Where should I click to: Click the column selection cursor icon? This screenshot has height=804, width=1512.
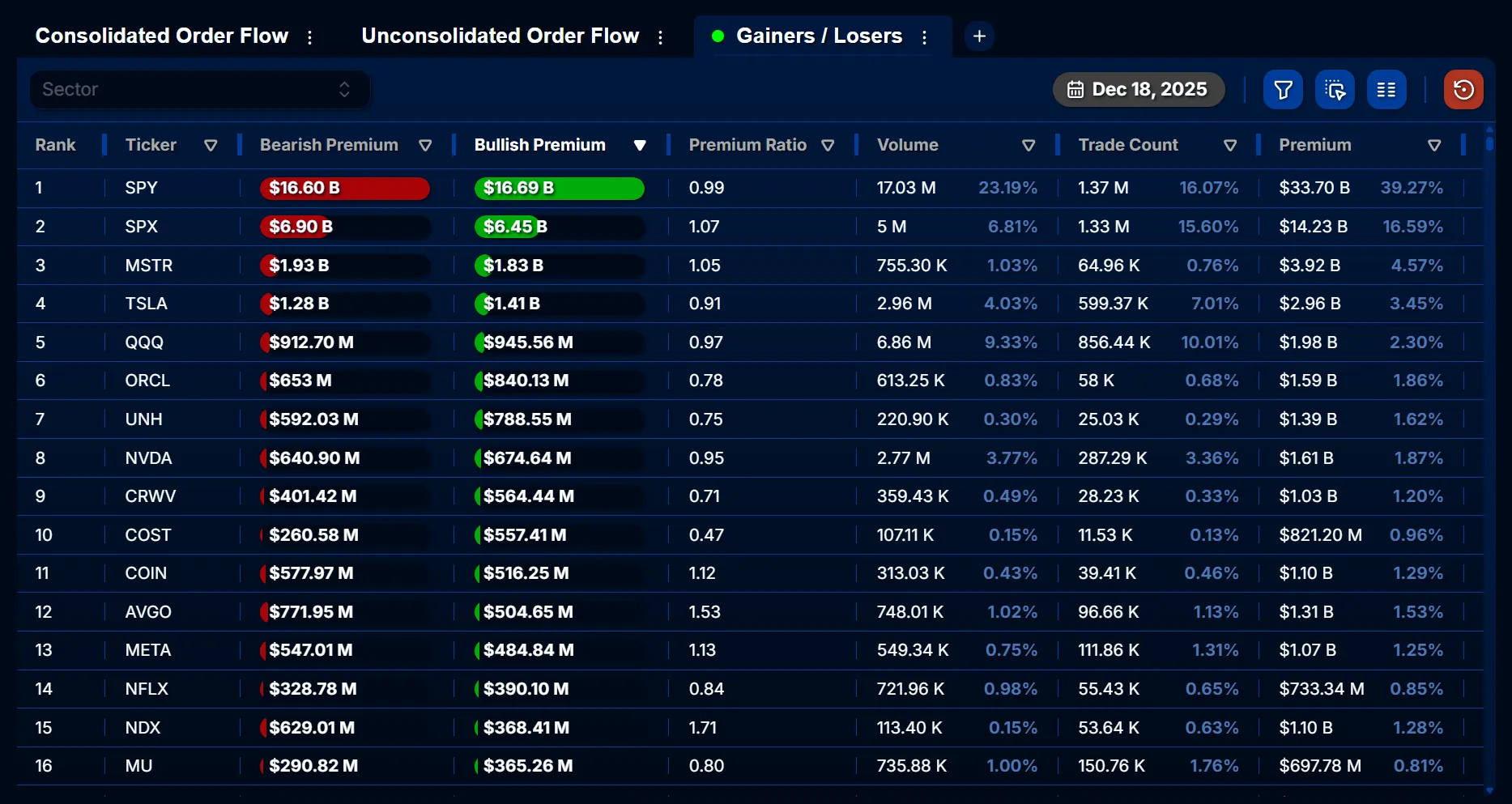pos(1335,90)
